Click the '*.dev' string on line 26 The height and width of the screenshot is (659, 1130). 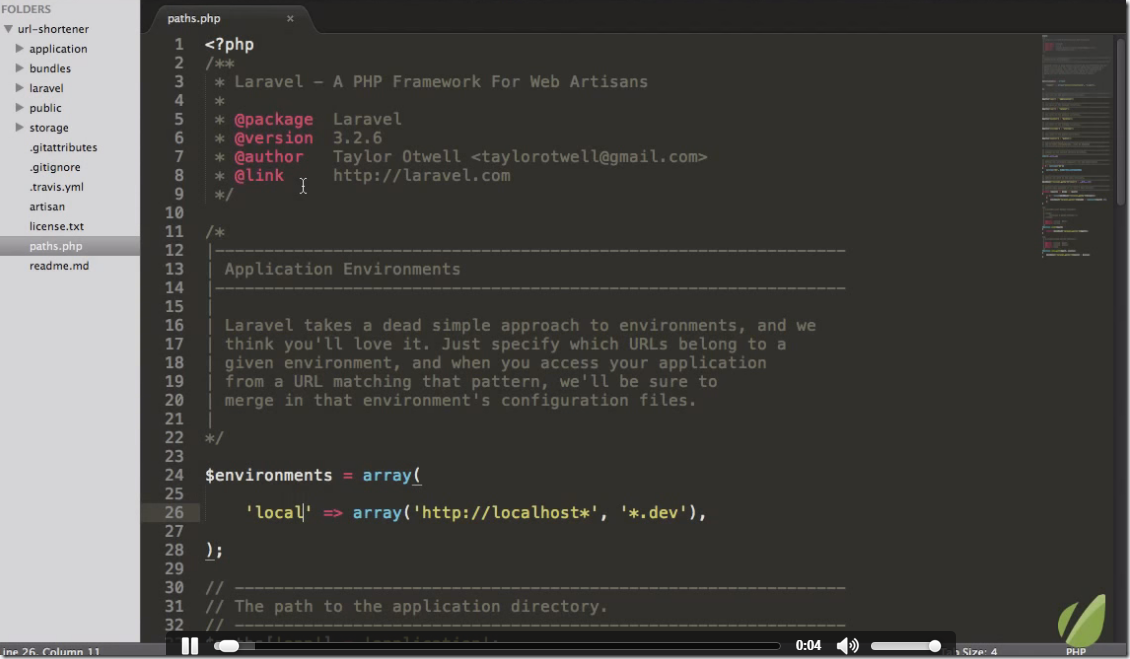tap(654, 513)
